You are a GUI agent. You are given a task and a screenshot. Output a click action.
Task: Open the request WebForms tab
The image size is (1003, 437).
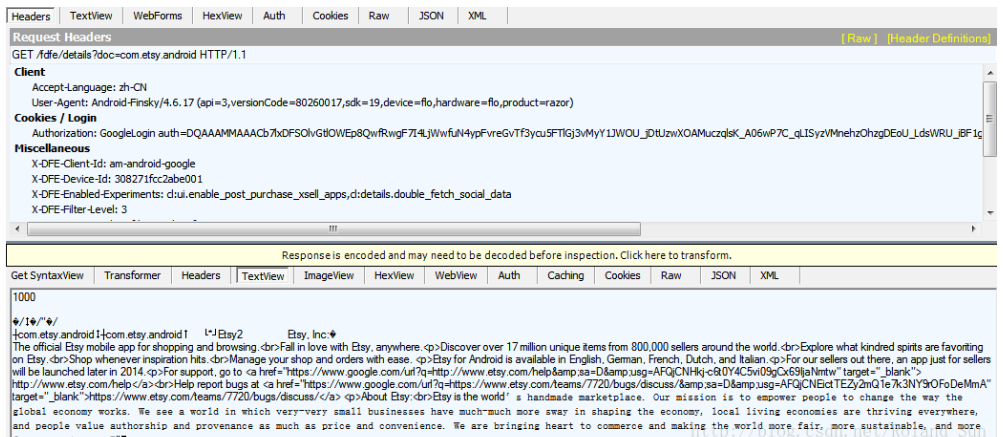pos(158,16)
